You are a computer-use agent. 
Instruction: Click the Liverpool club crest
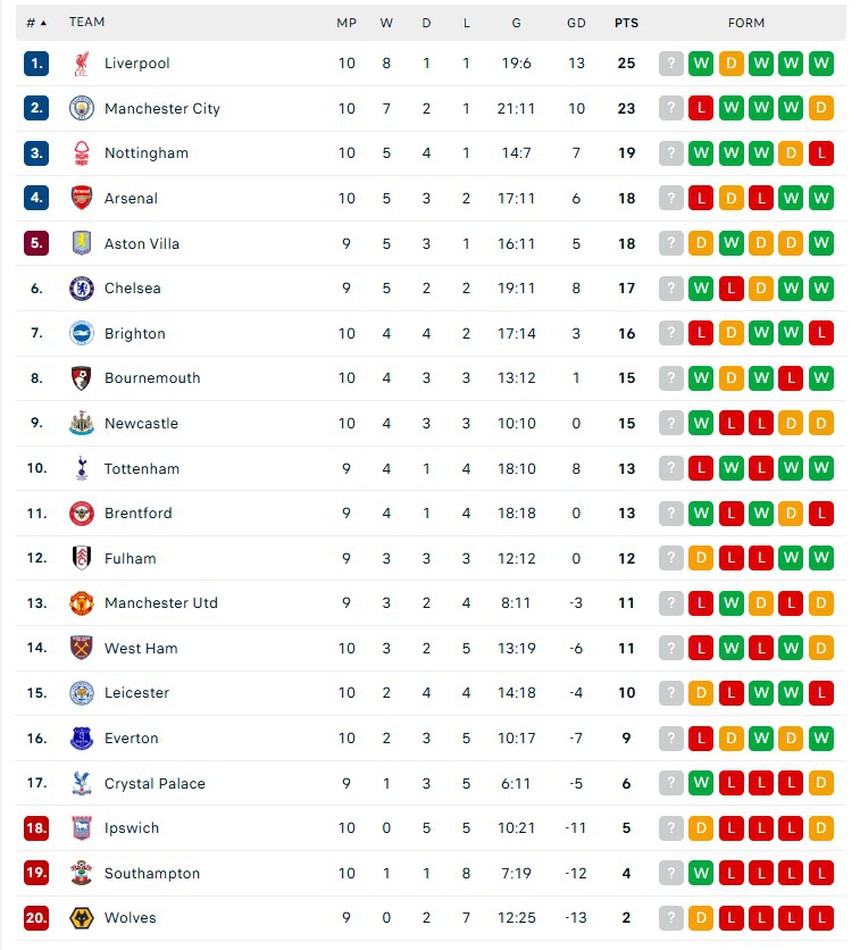[x=83, y=63]
